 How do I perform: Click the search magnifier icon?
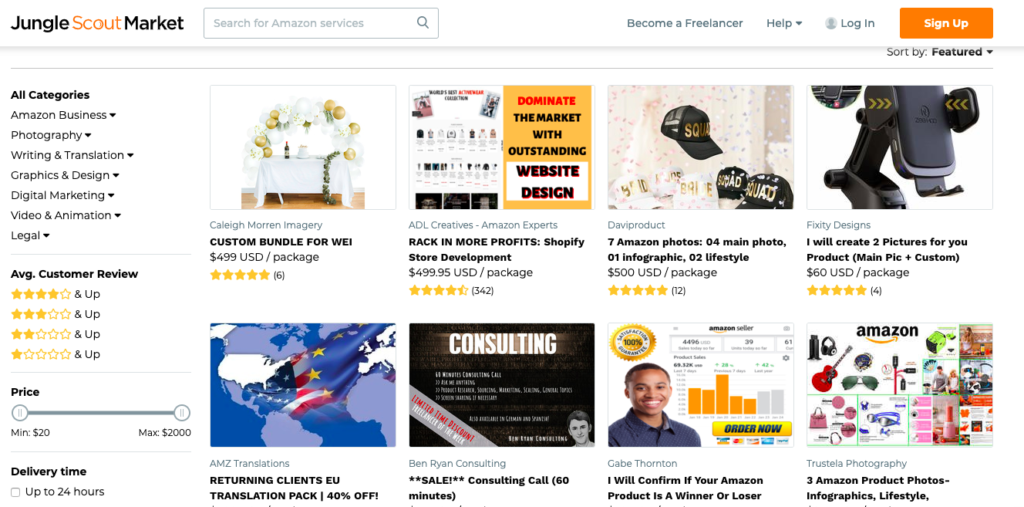coord(423,23)
